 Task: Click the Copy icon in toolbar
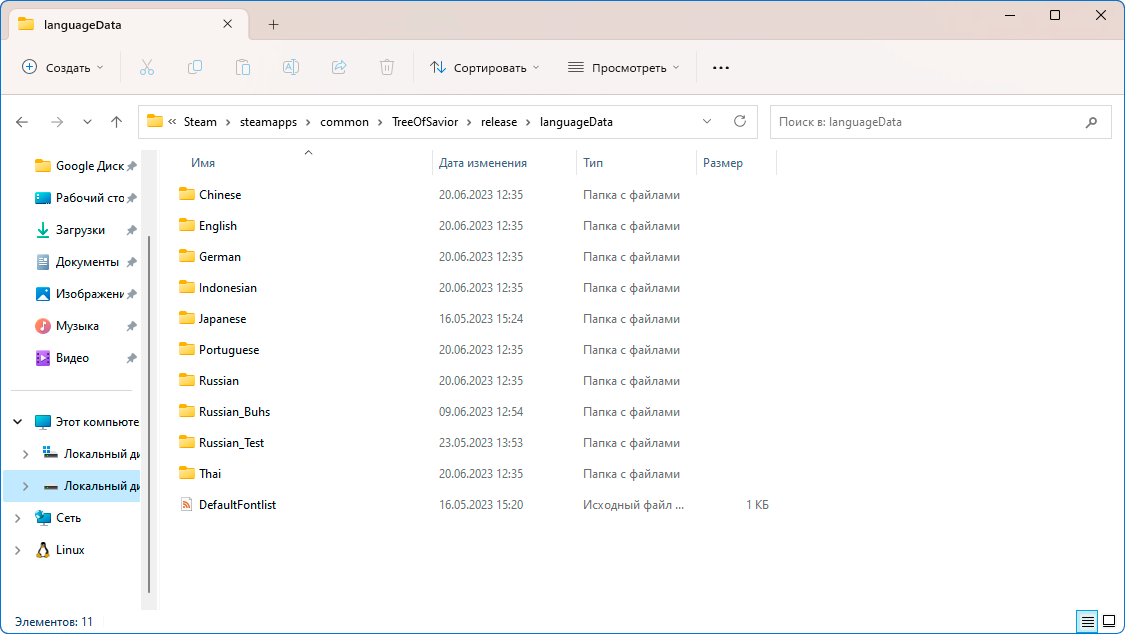(194, 67)
